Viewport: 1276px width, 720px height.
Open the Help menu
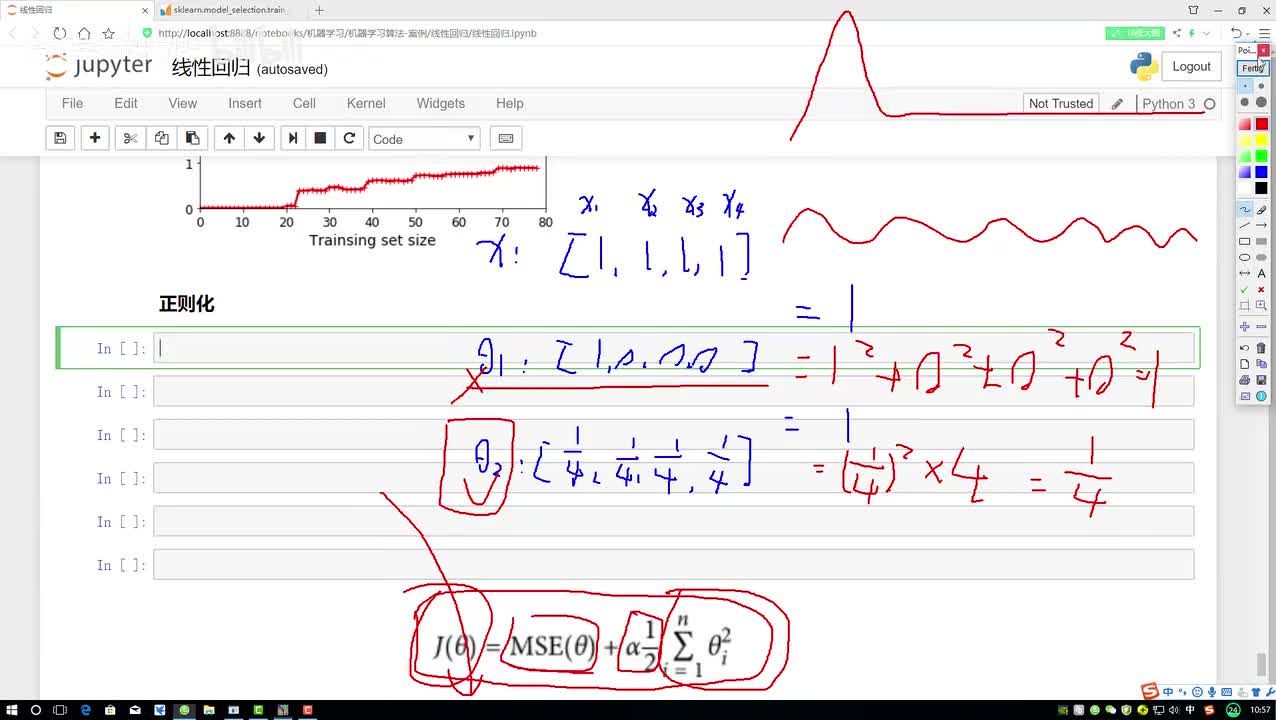click(510, 103)
